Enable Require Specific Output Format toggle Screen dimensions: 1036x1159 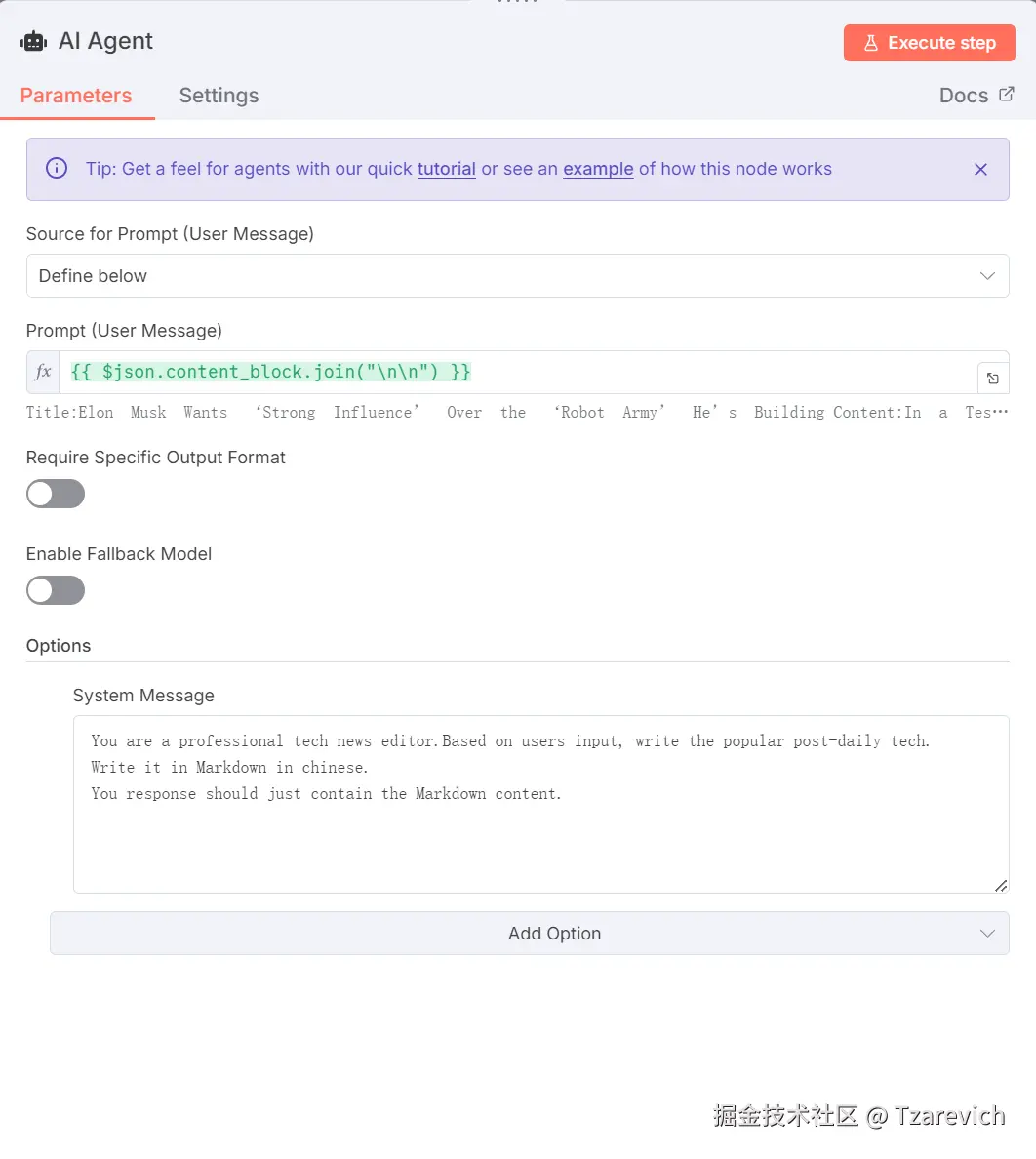coord(56,494)
